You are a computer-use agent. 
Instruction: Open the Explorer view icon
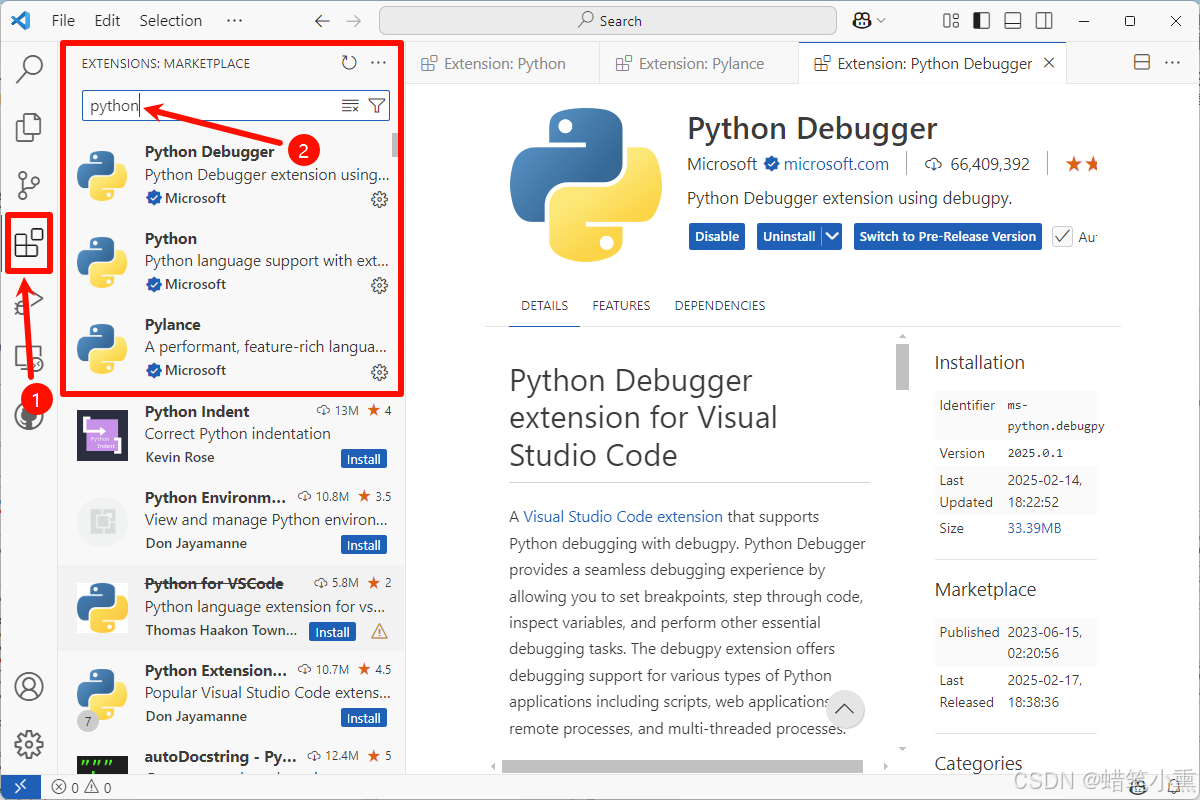pyautogui.click(x=30, y=126)
